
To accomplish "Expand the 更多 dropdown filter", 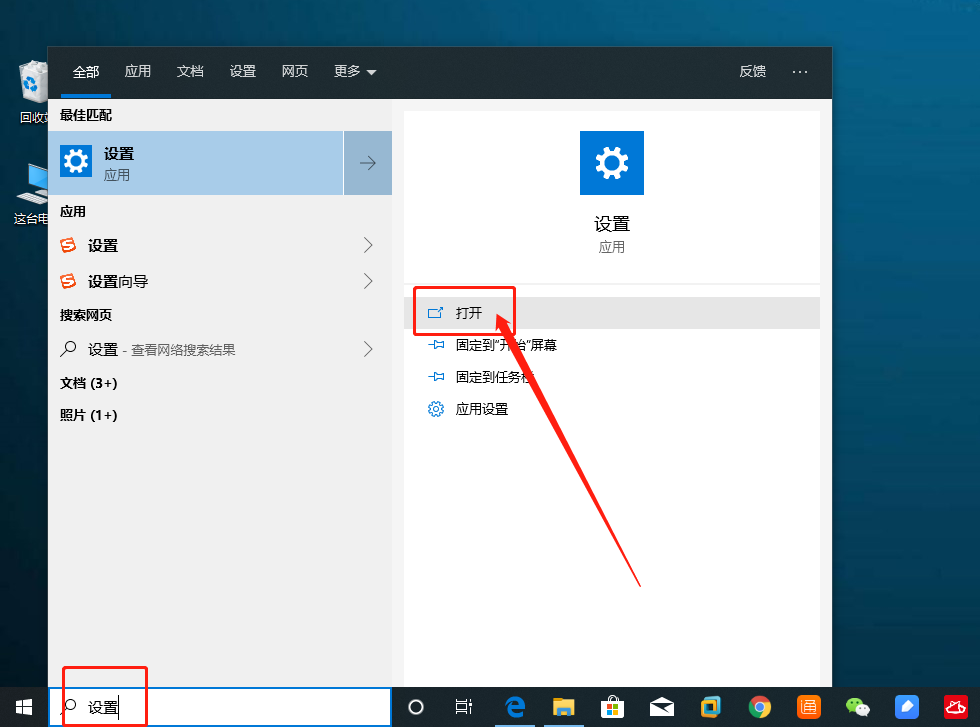I will [355, 72].
